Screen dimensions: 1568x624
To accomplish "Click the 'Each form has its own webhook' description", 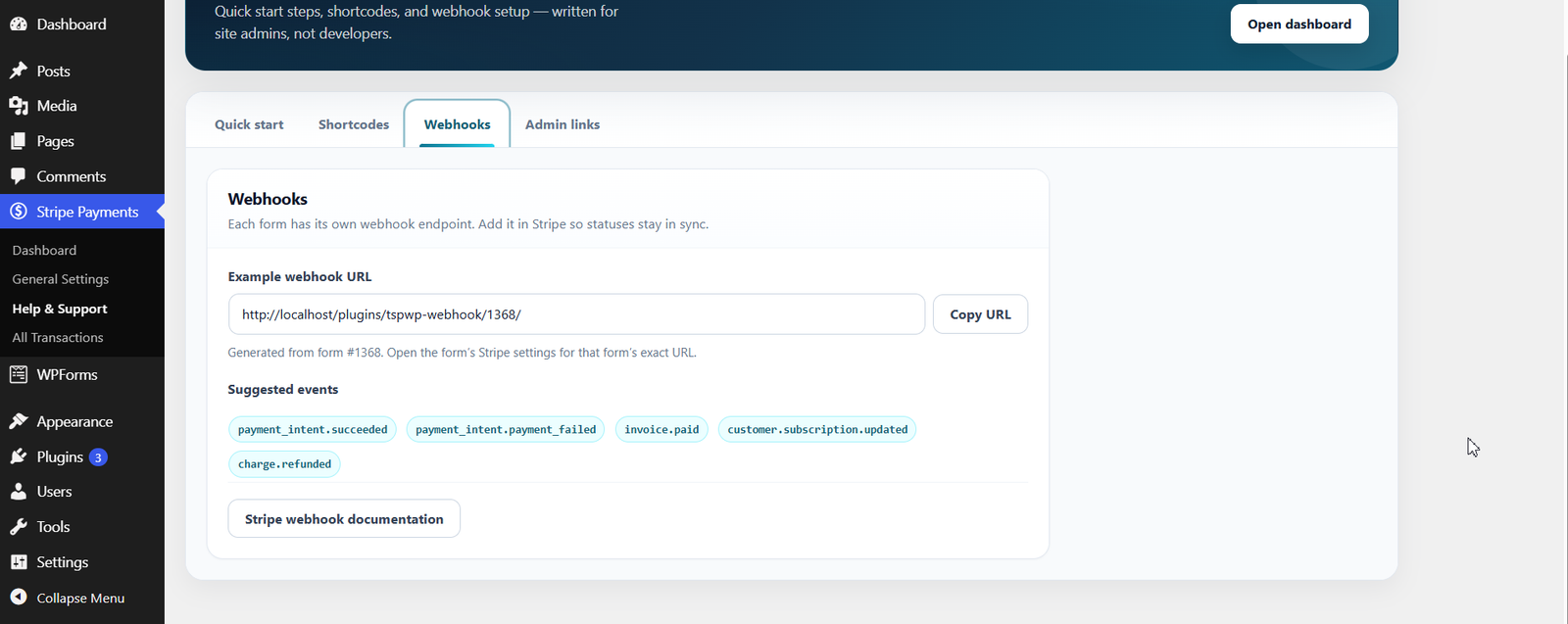I will 468,224.
